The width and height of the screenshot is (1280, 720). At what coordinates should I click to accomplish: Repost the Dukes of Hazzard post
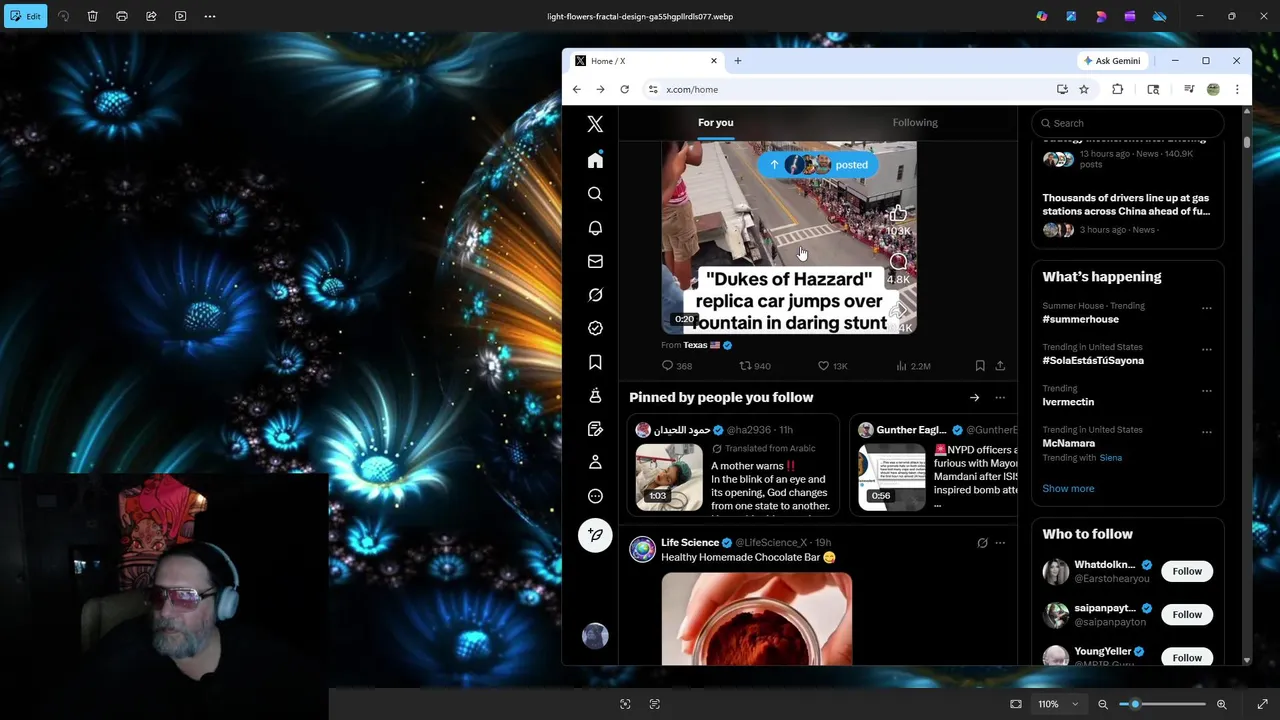click(x=754, y=366)
